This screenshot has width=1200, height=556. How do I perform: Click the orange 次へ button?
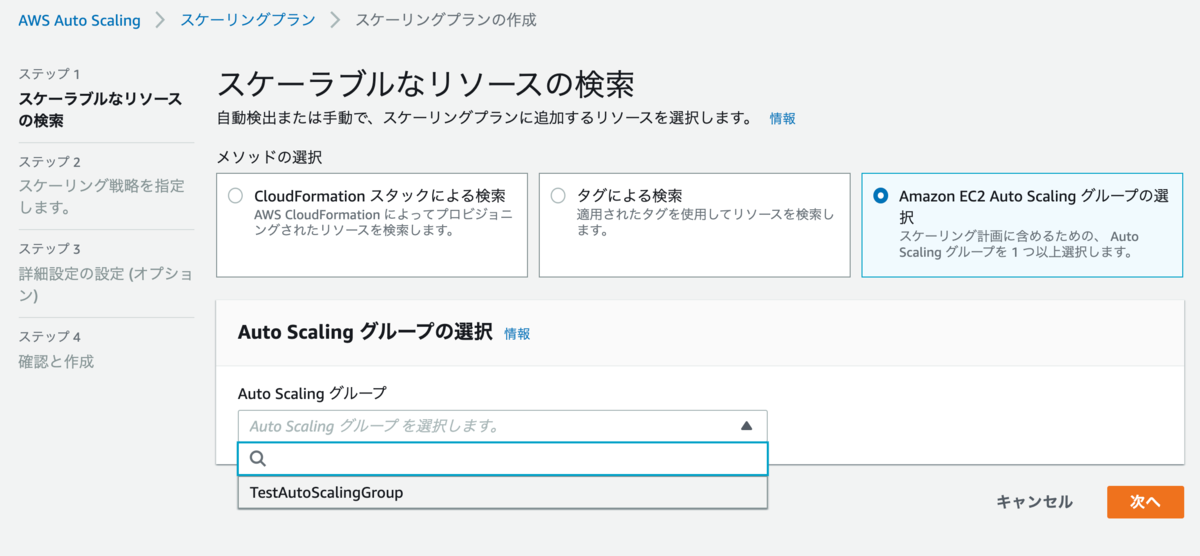pyautogui.click(x=1145, y=502)
